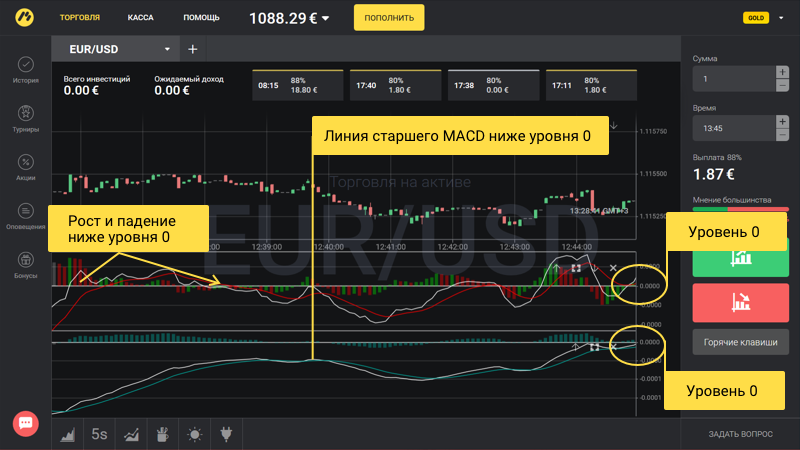The width and height of the screenshot is (800, 450).
Task: Increase Сумма amount with plus
Action: coord(782,72)
